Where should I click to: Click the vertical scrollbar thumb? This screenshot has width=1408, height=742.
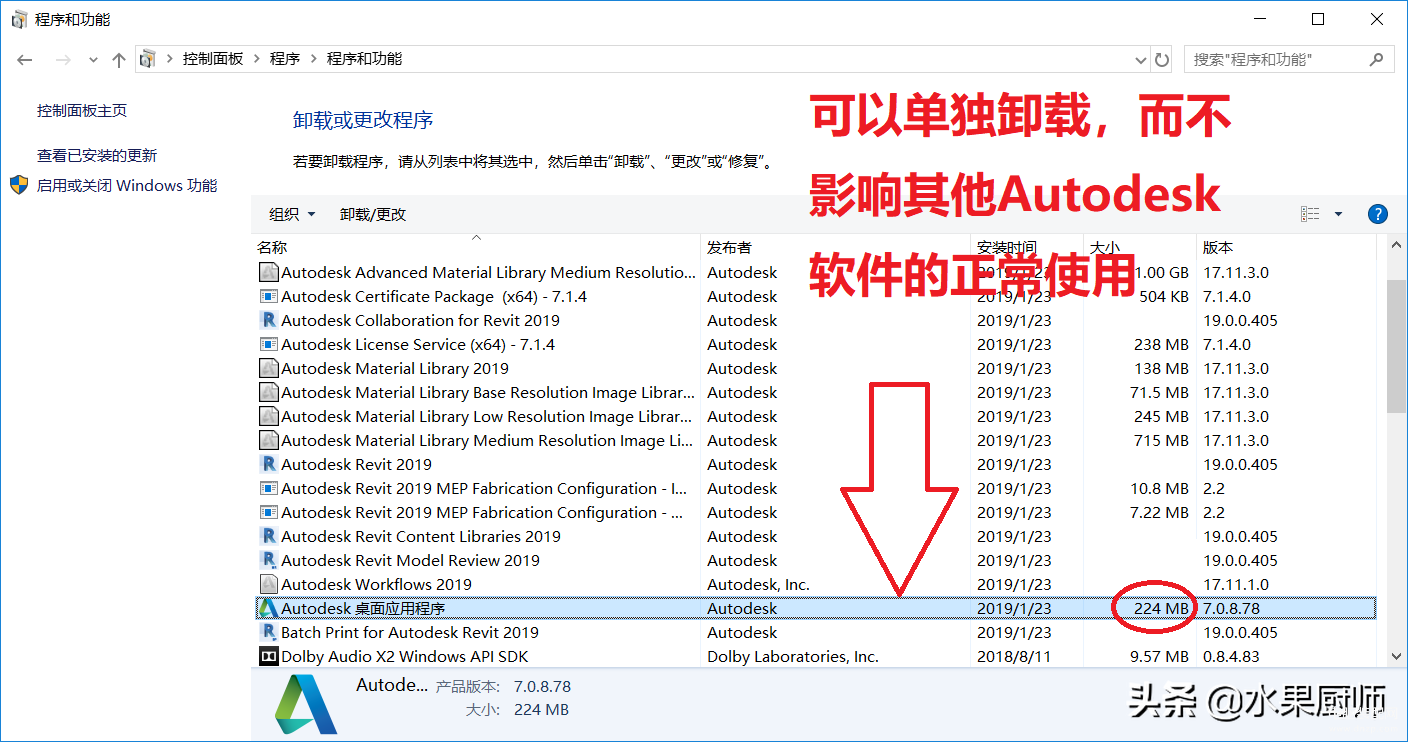1397,346
